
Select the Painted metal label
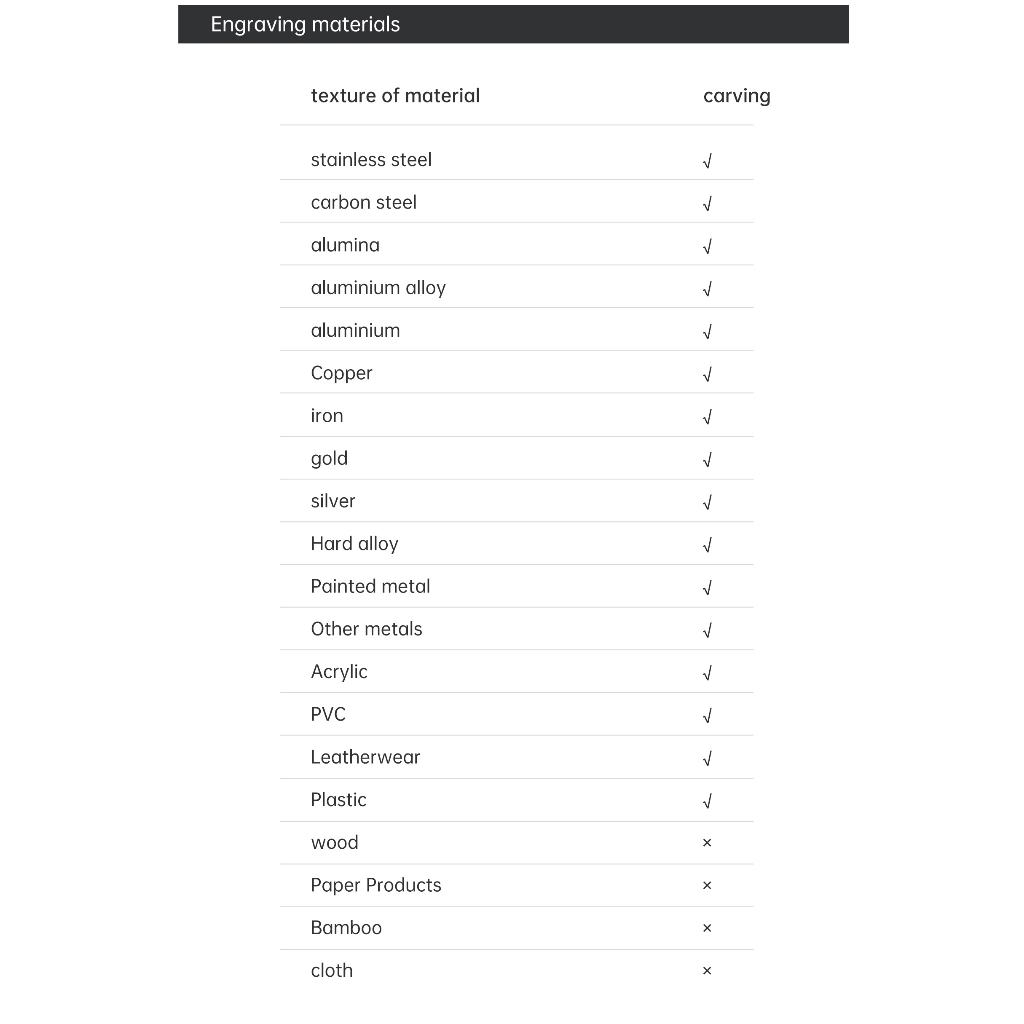click(x=370, y=586)
